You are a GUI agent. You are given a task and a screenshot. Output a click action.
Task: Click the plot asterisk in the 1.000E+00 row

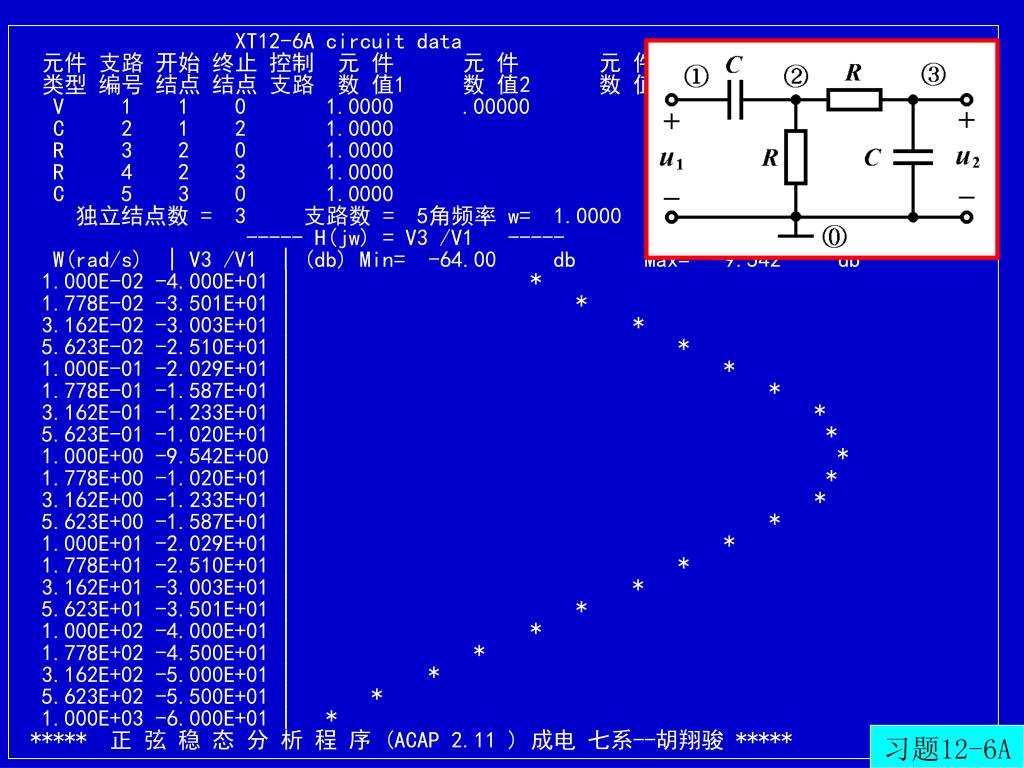pyautogui.click(x=842, y=455)
